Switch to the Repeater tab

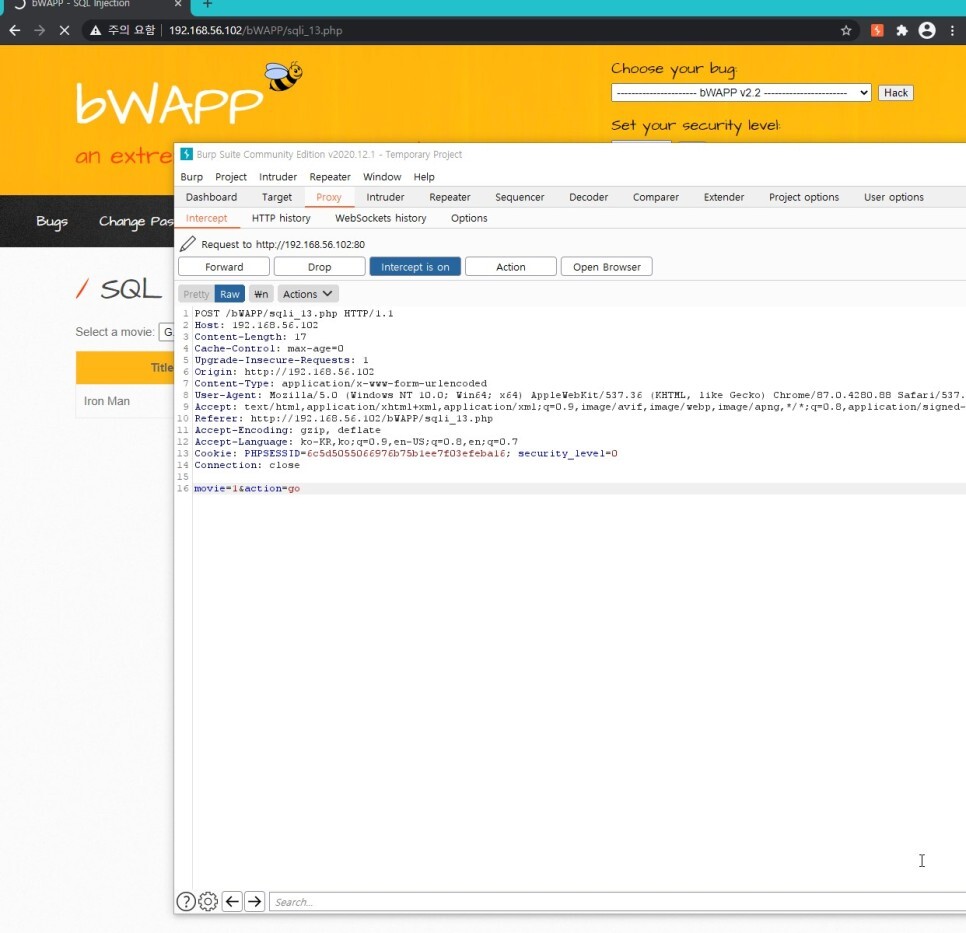pos(450,197)
